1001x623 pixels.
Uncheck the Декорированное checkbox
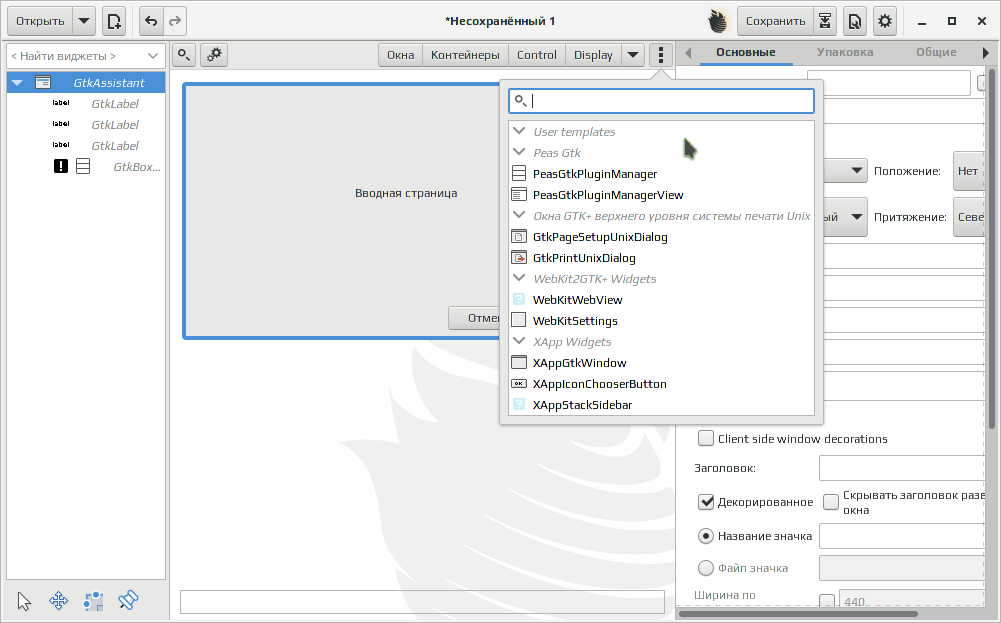coord(705,502)
